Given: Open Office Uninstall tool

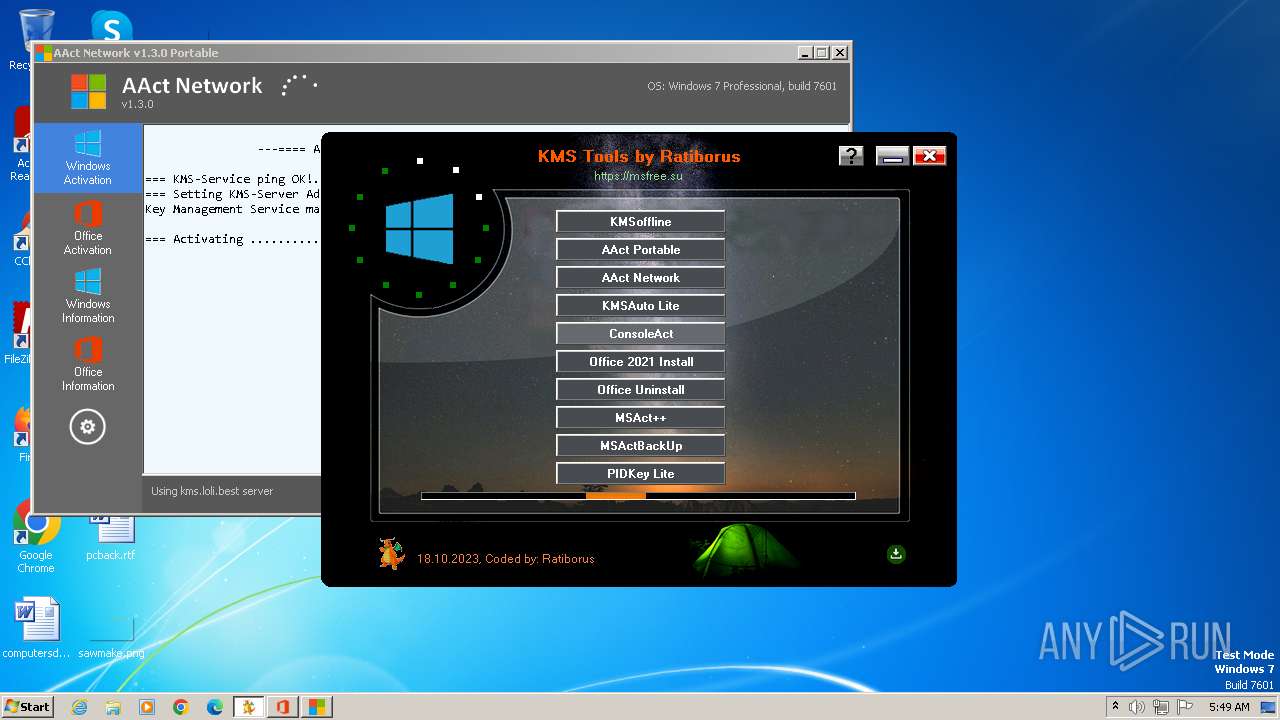Looking at the screenshot, I should [x=640, y=390].
